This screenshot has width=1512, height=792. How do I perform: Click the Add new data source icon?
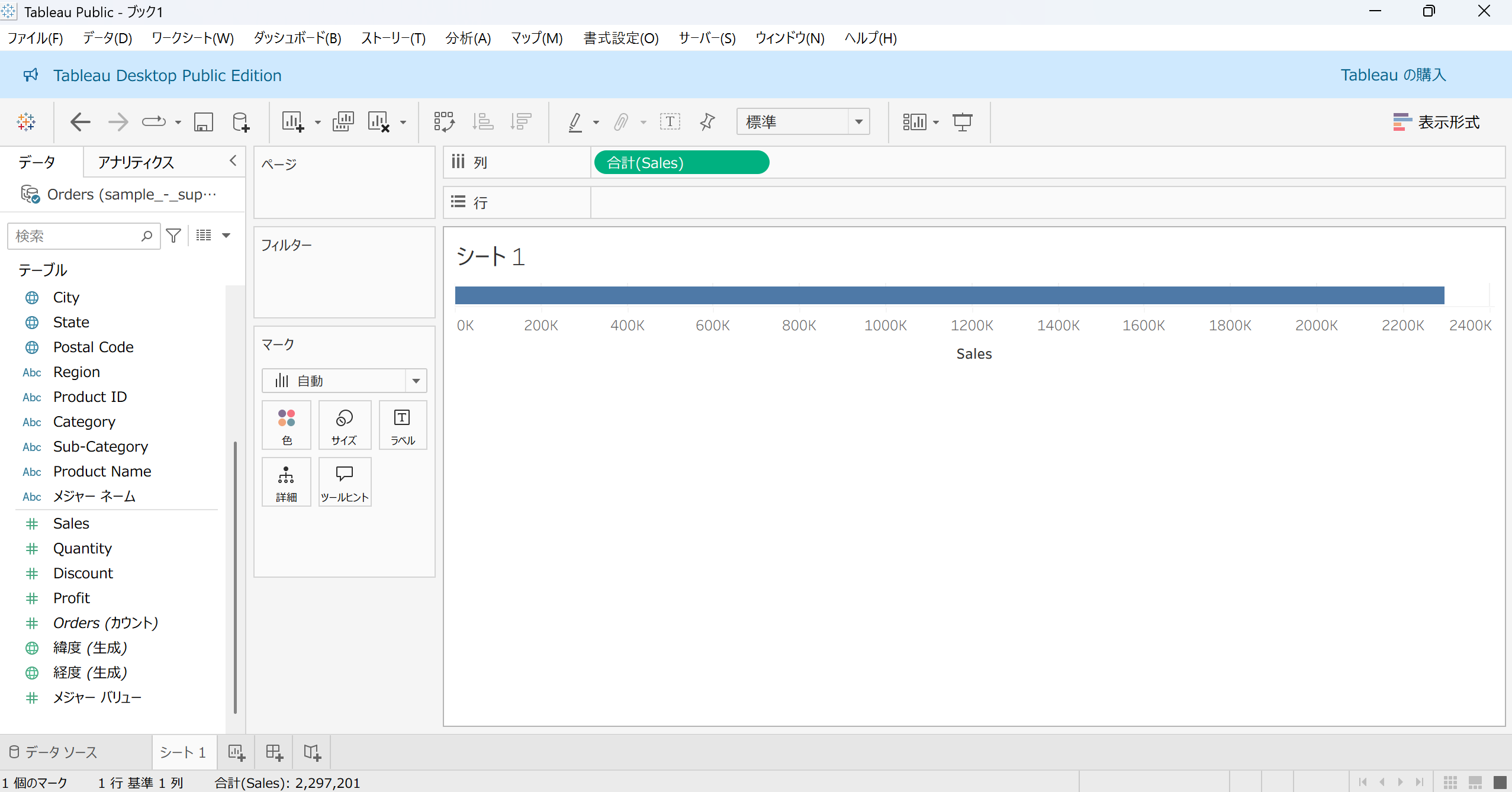(x=241, y=122)
